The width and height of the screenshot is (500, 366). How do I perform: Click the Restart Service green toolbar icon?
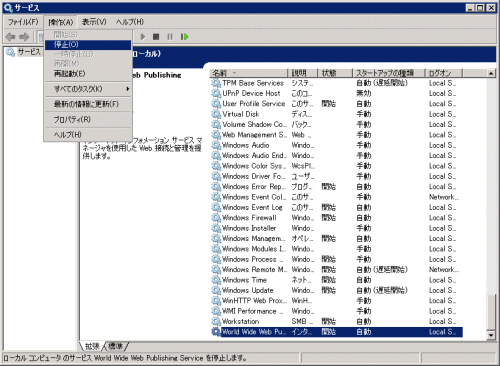(x=184, y=37)
